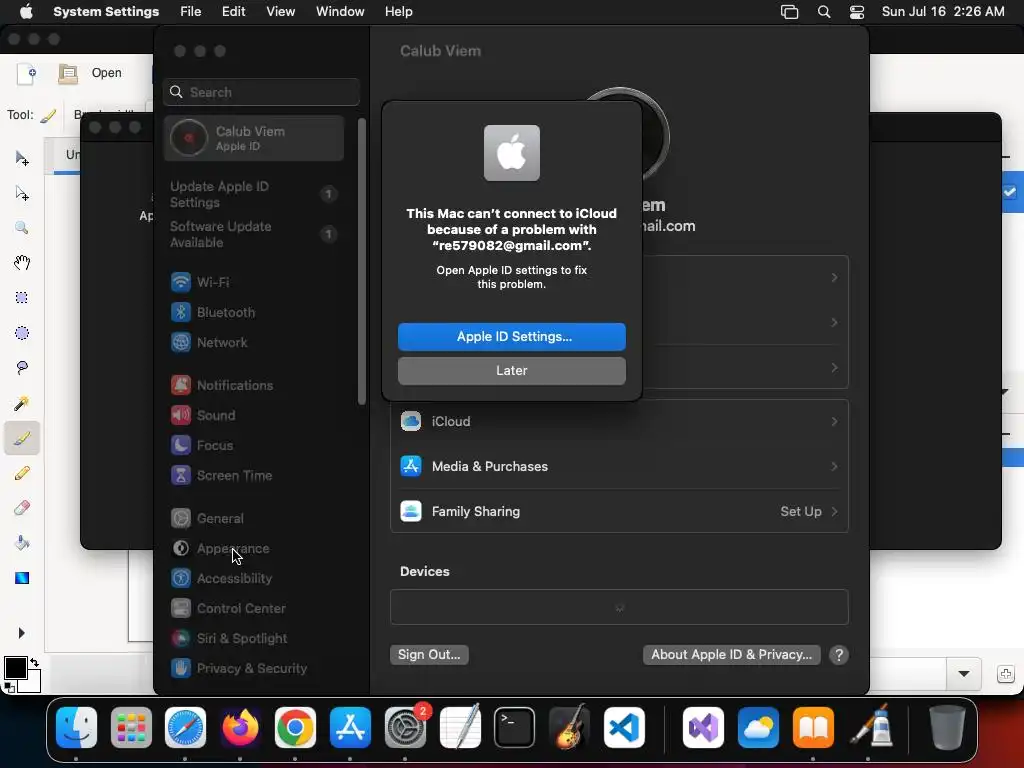Select the rectangle selection tool in Paintbrush
The height and width of the screenshot is (768, 1024).
tap(22, 298)
